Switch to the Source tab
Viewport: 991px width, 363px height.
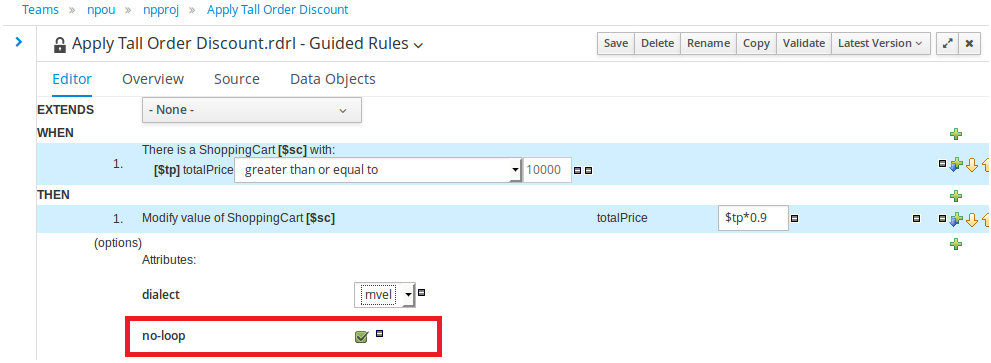(236, 79)
